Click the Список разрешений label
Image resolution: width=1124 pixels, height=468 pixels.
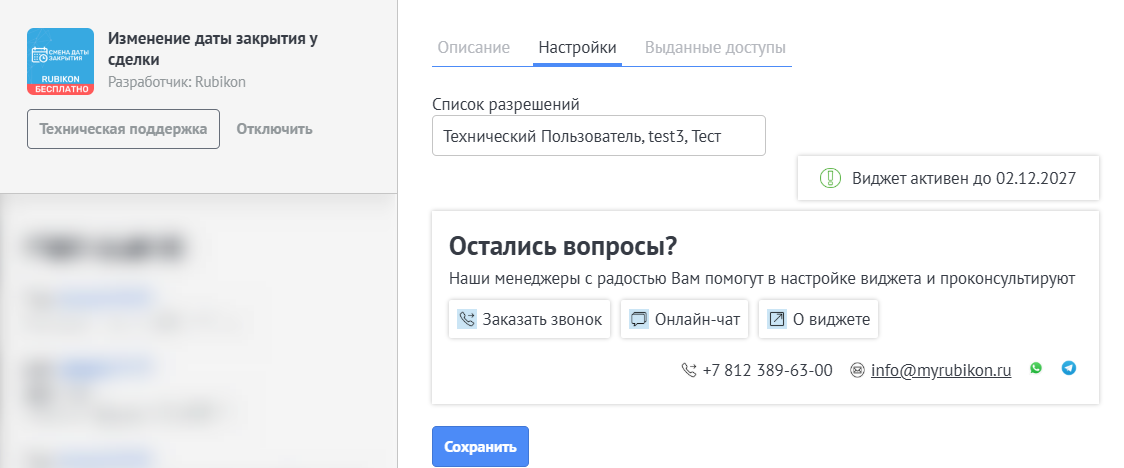[506, 105]
